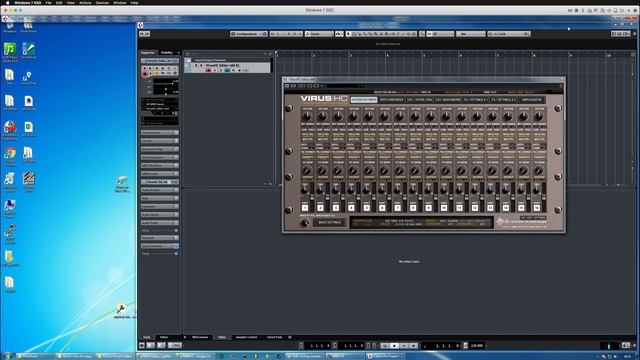
Task: Click the first icon in the VirusHC plugin header
Action: [287, 86]
